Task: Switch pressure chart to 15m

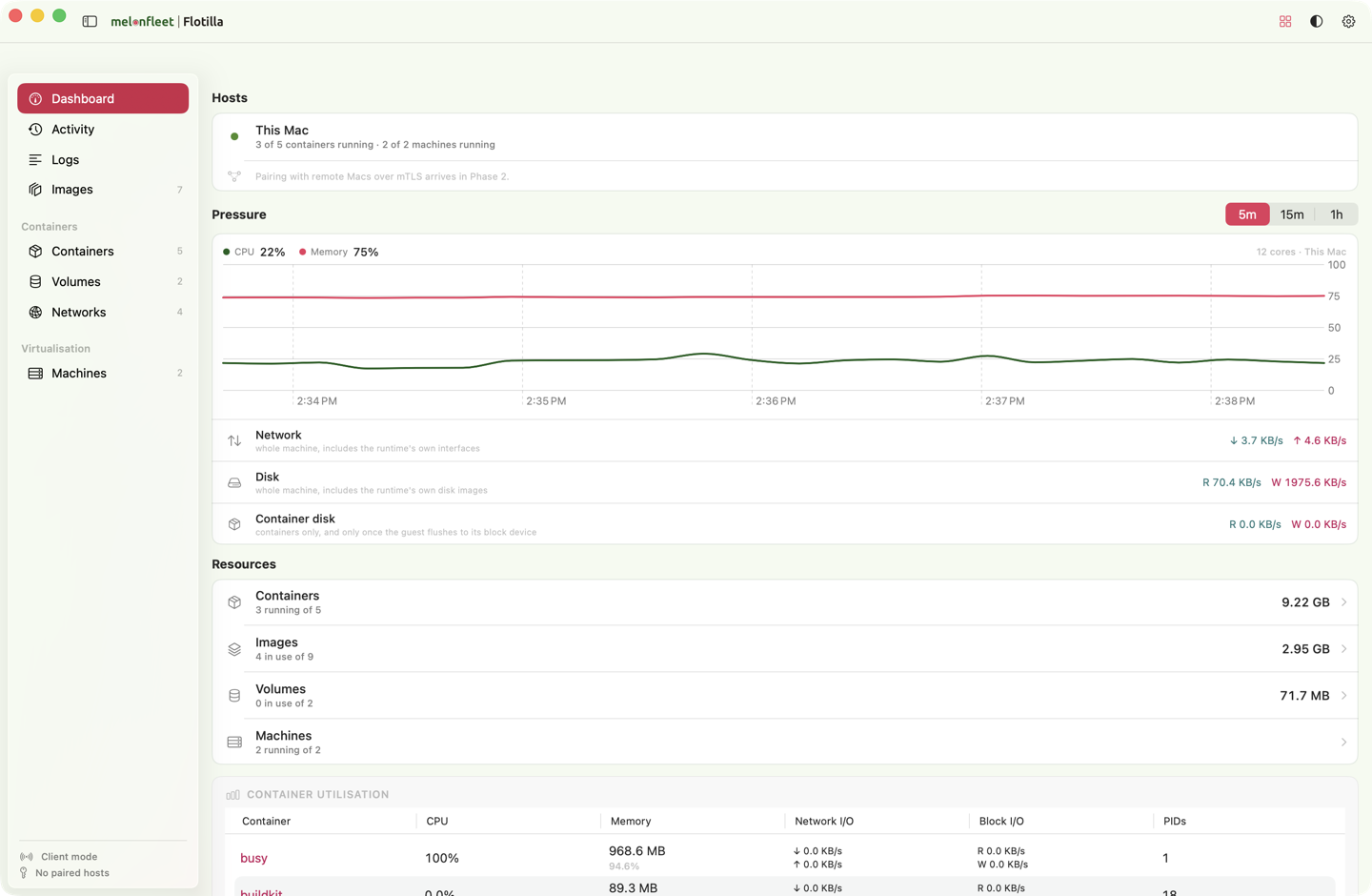Action: coord(1292,214)
